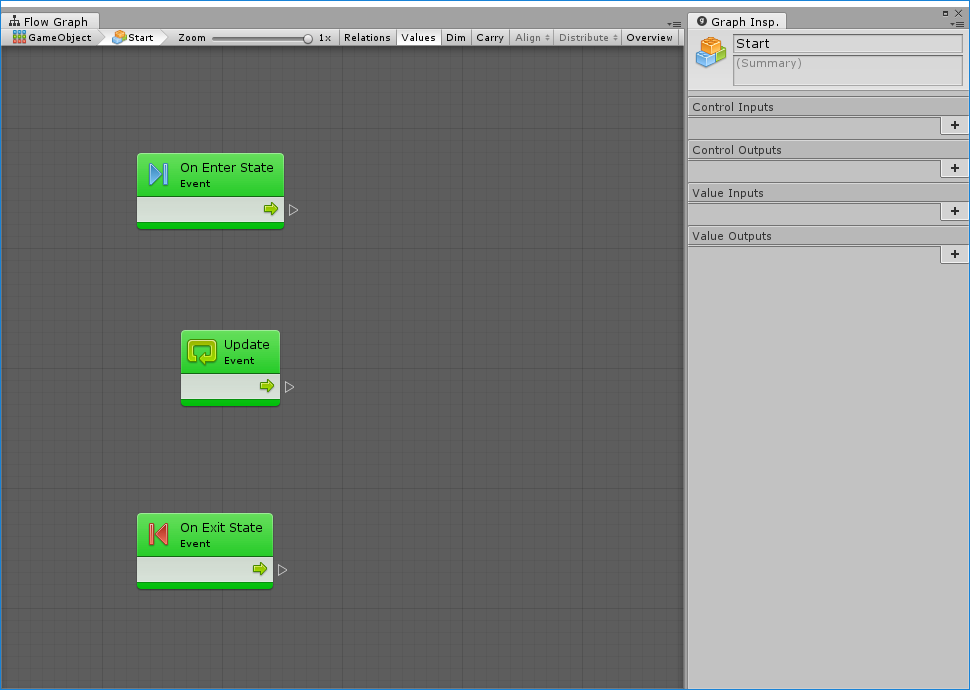Open the Distribute dropdown
Image resolution: width=970 pixels, height=690 pixels.
[587, 38]
